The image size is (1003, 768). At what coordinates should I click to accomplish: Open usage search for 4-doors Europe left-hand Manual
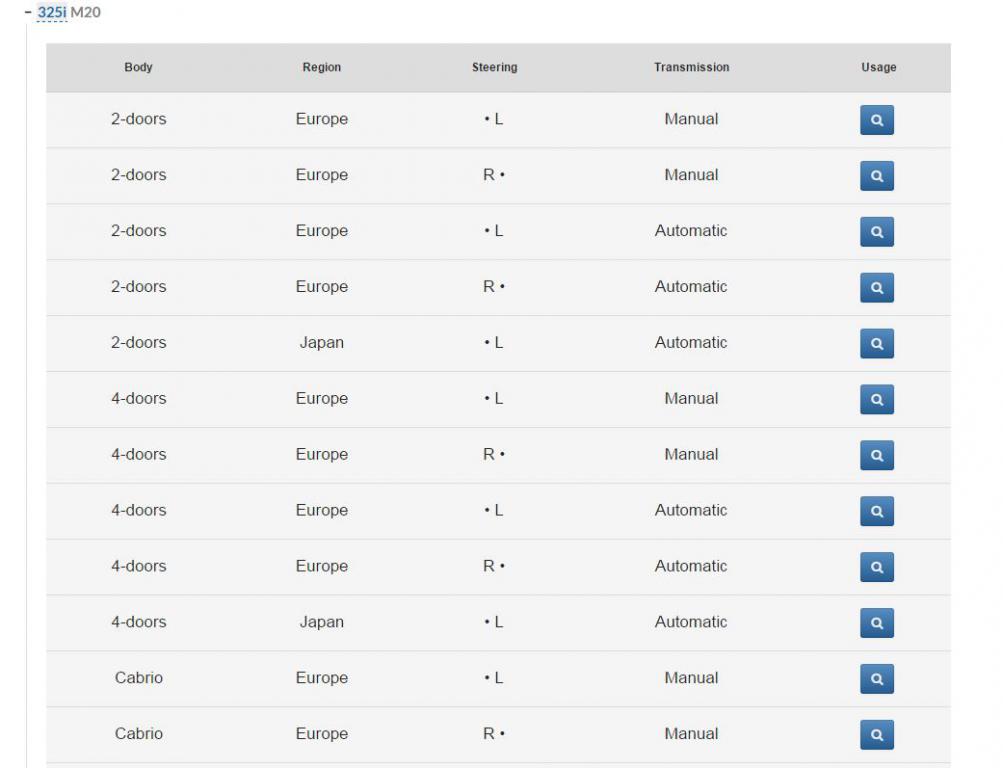pos(876,400)
